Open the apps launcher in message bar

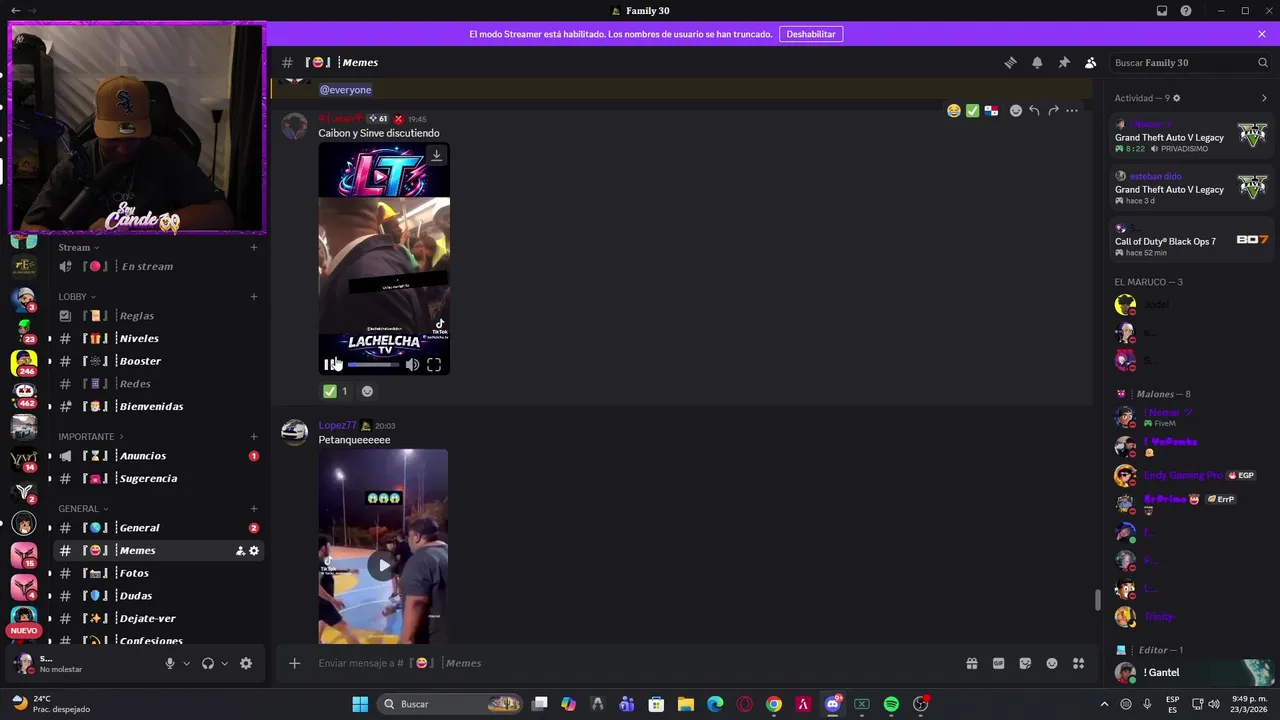(1079, 663)
